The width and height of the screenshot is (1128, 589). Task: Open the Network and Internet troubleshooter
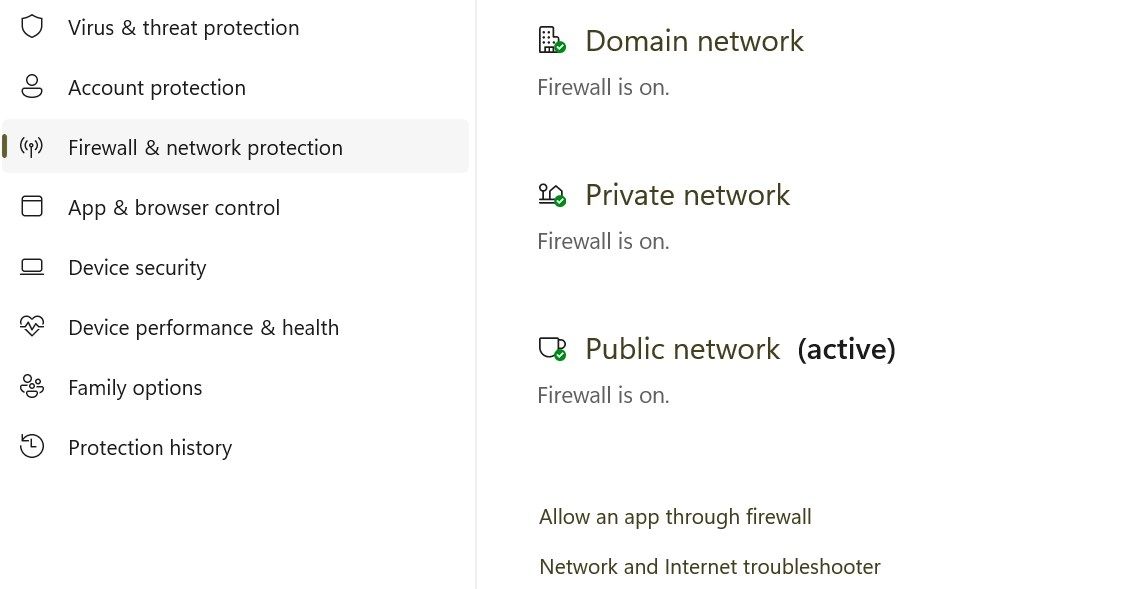pyautogui.click(x=709, y=566)
